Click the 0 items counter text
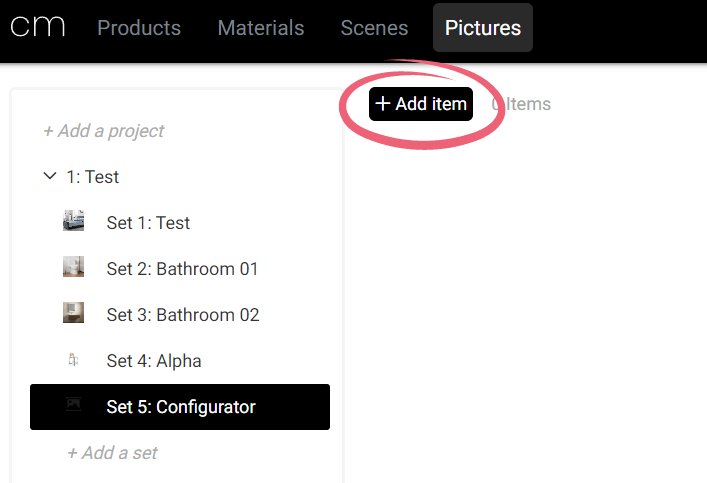Screen dimensions: 707x483 tap(522, 104)
